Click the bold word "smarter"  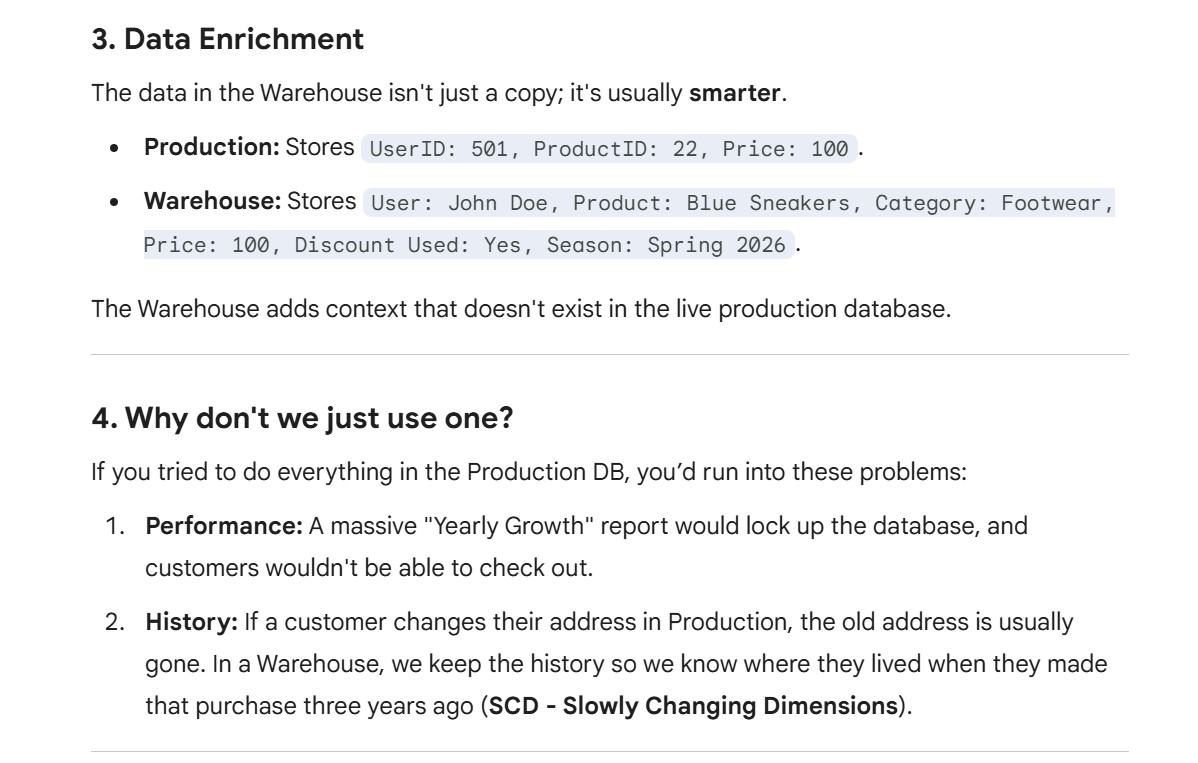734,94
